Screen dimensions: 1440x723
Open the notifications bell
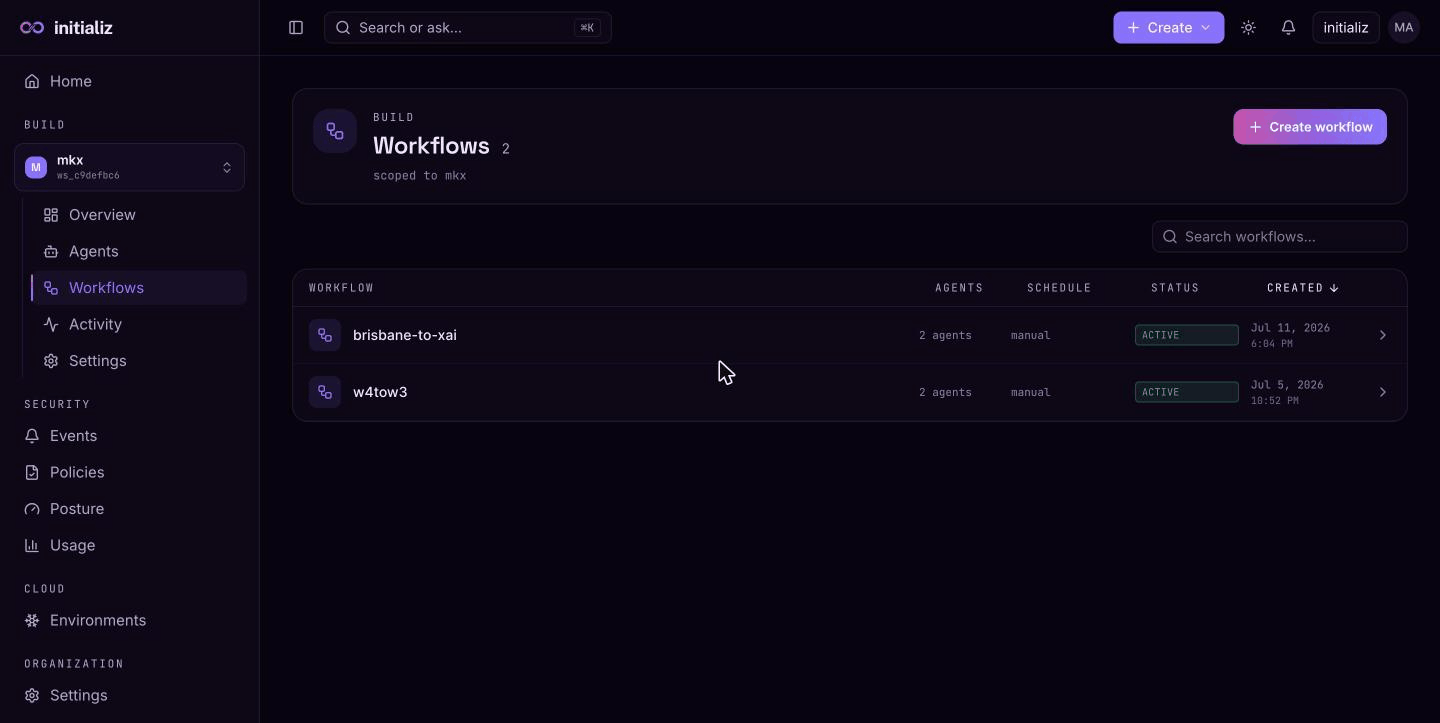click(x=1288, y=28)
